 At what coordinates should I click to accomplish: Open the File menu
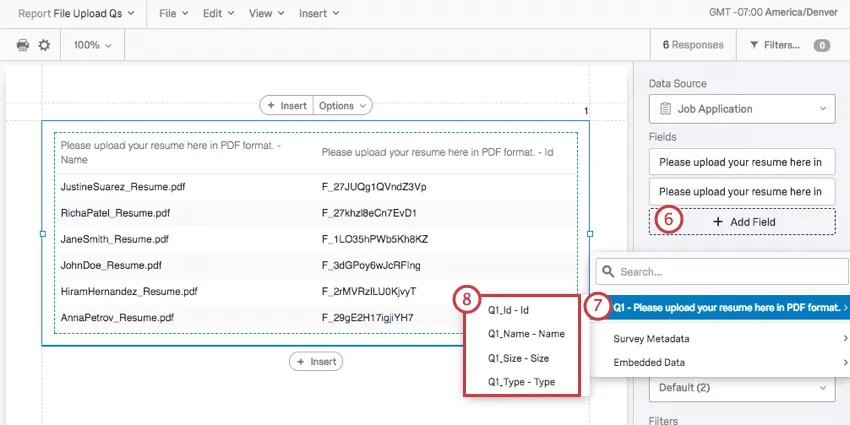point(174,14)
